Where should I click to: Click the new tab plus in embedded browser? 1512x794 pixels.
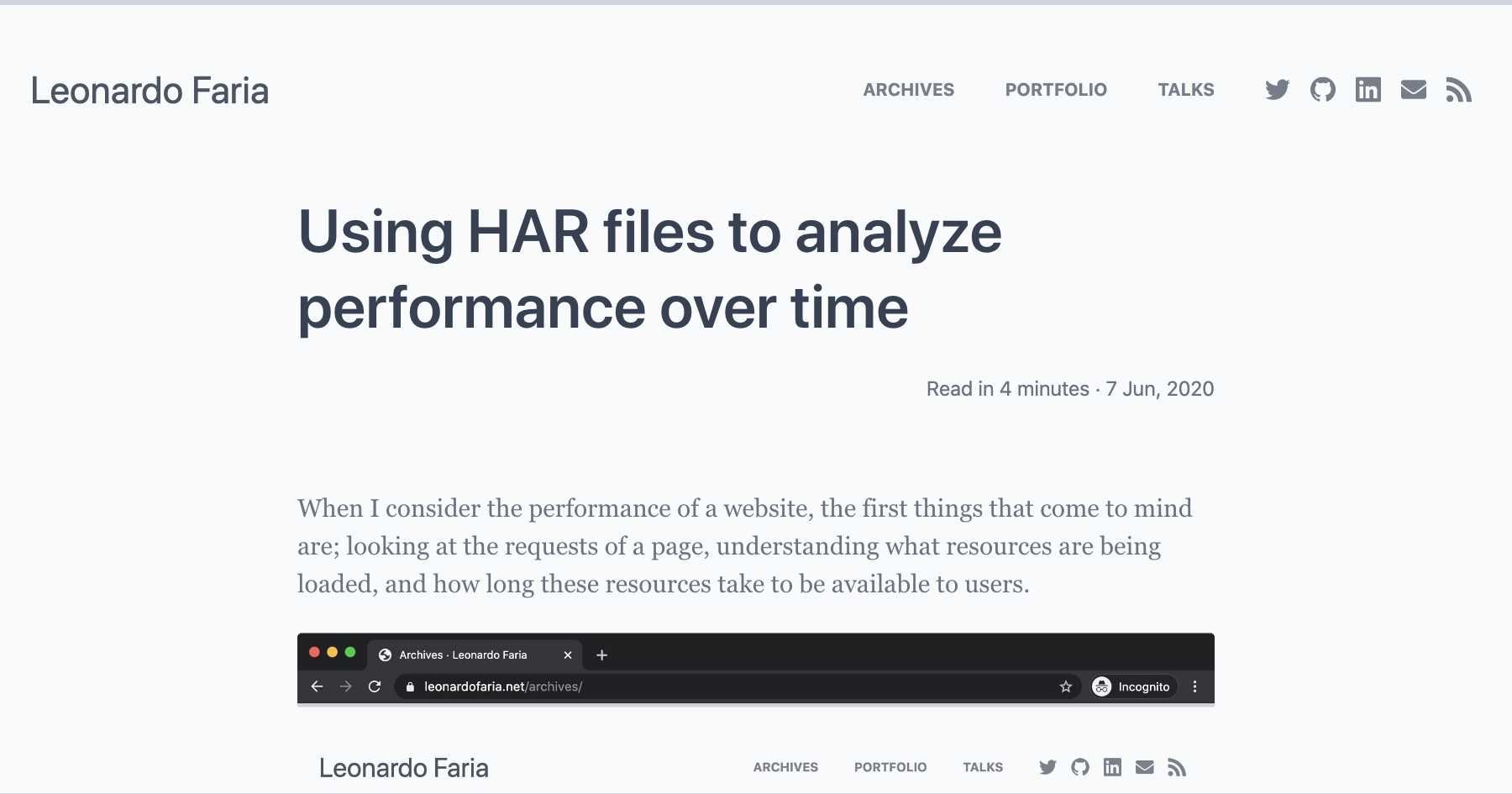[601, 655]
